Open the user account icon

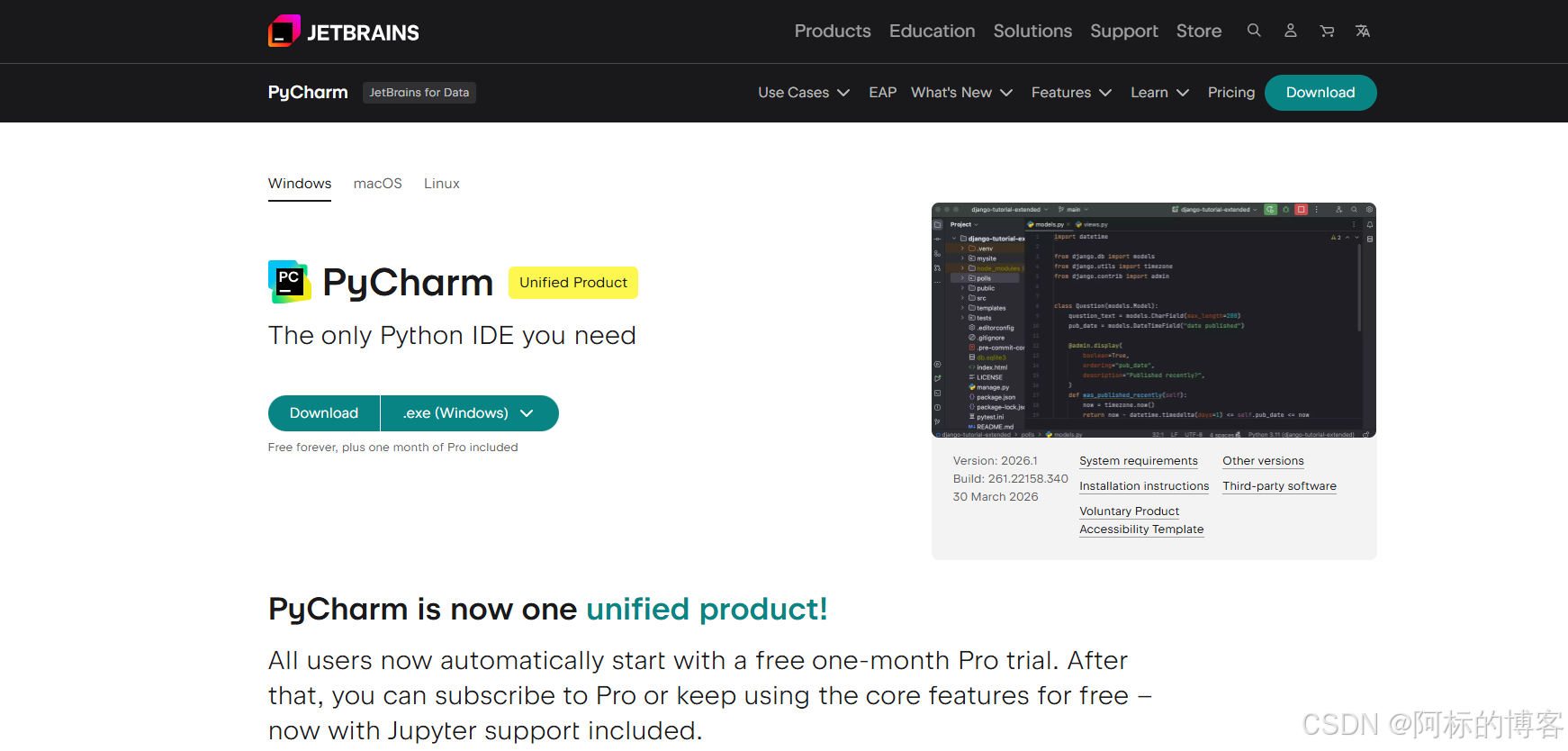(1290, 31)
